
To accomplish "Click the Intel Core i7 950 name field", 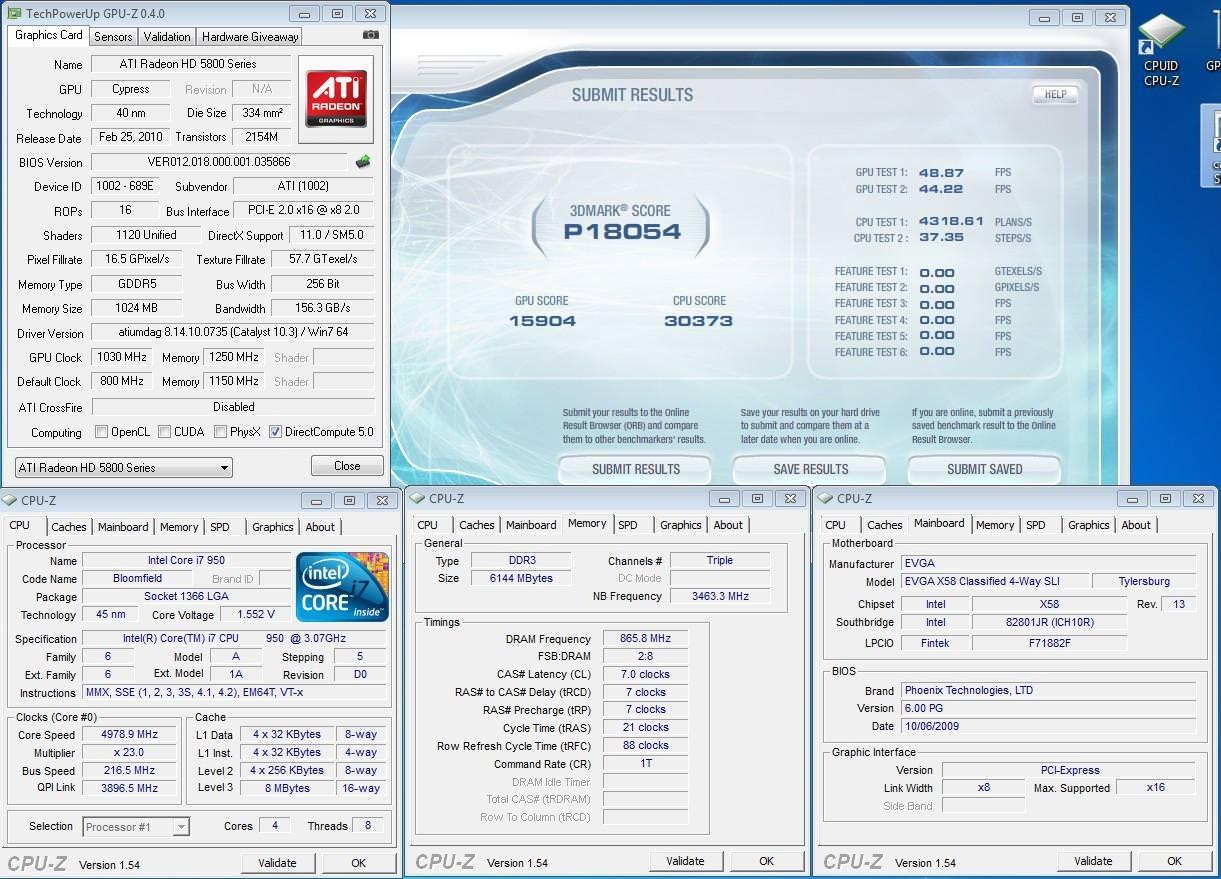I will tap(186, 561).
